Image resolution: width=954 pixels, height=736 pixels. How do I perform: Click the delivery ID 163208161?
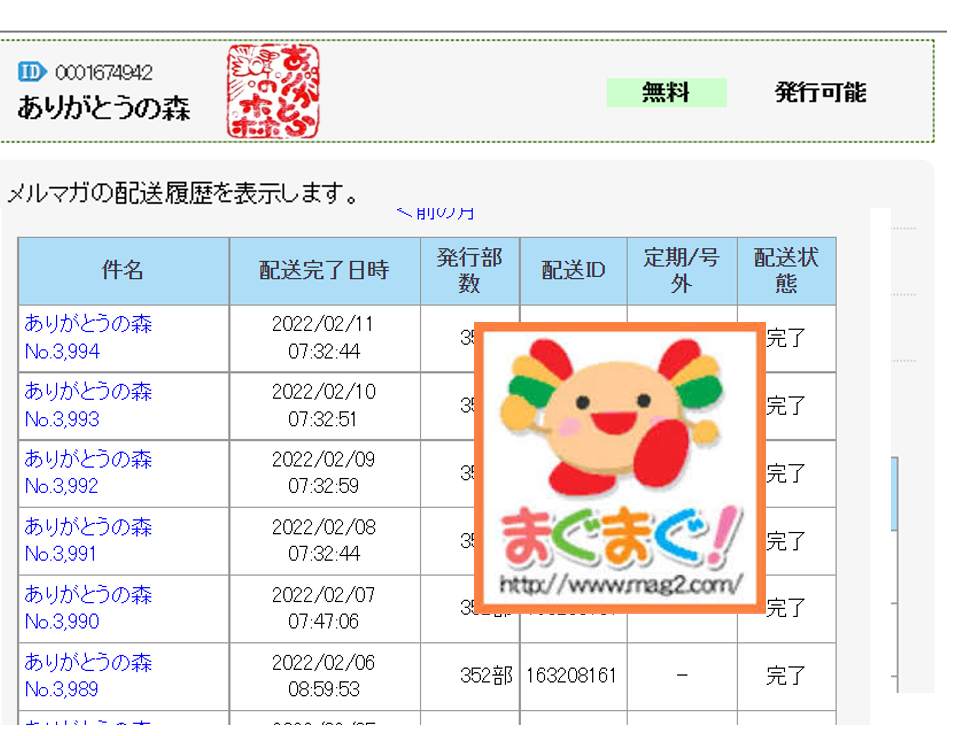(x=571, y=676)
